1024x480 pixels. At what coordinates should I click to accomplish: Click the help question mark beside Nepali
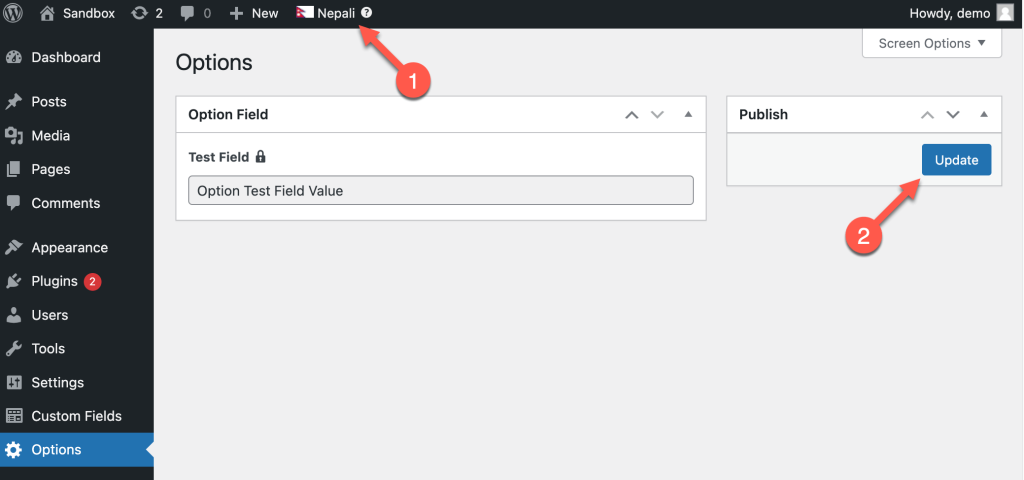(366, 13)
